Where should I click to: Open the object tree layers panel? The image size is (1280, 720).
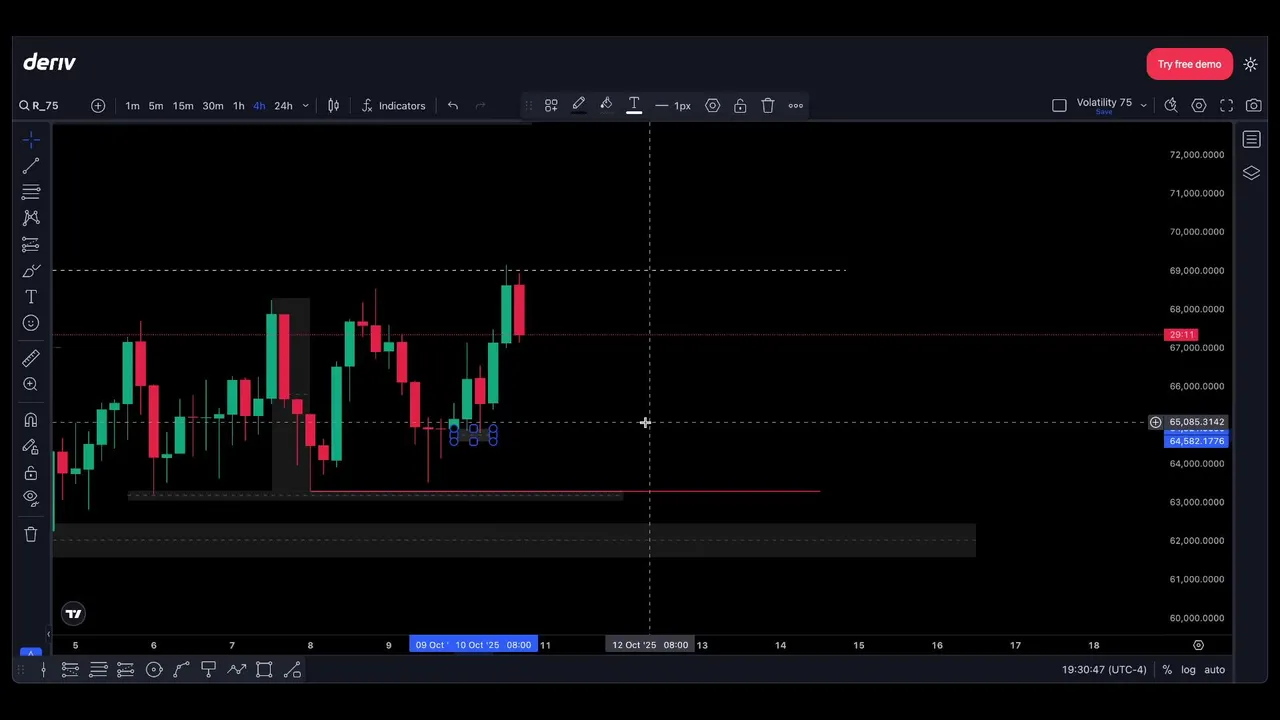(1252, 173)
